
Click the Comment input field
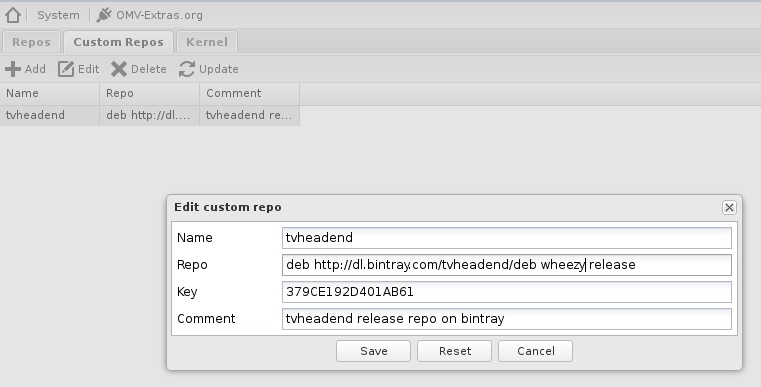pos(507,319)
